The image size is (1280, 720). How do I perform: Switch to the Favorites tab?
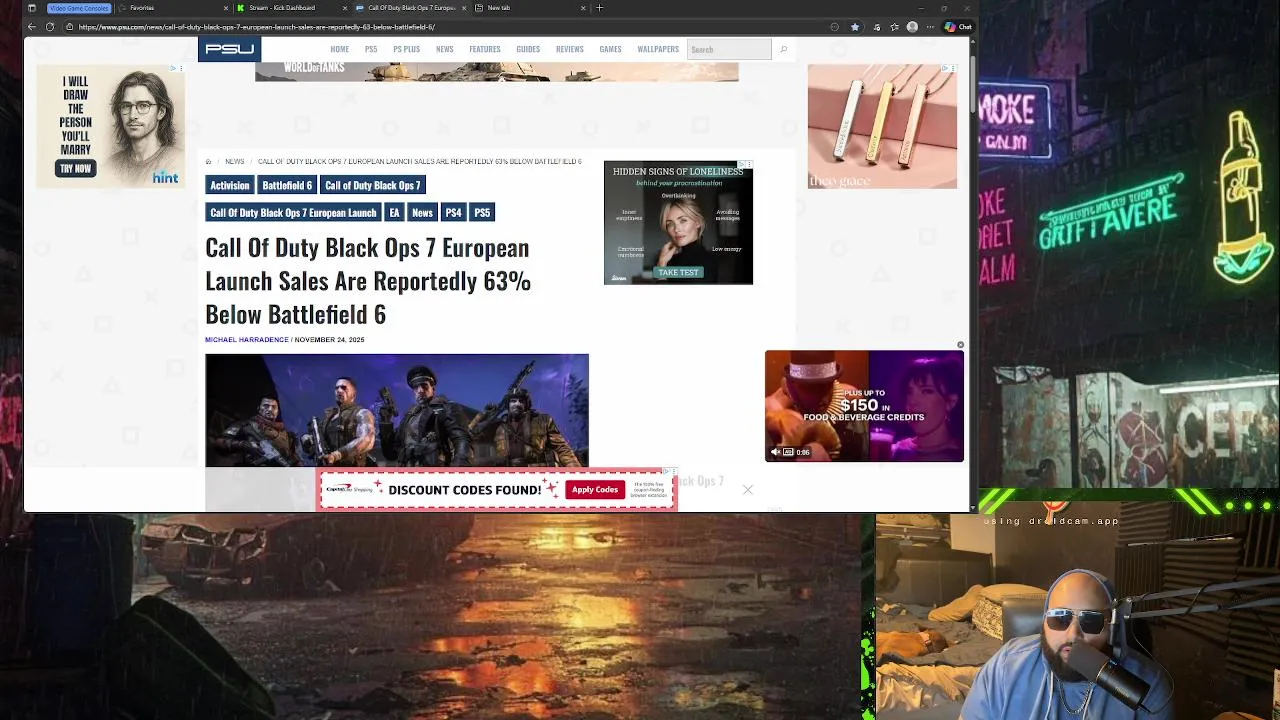pyautogui.click(x=170, y=8)
